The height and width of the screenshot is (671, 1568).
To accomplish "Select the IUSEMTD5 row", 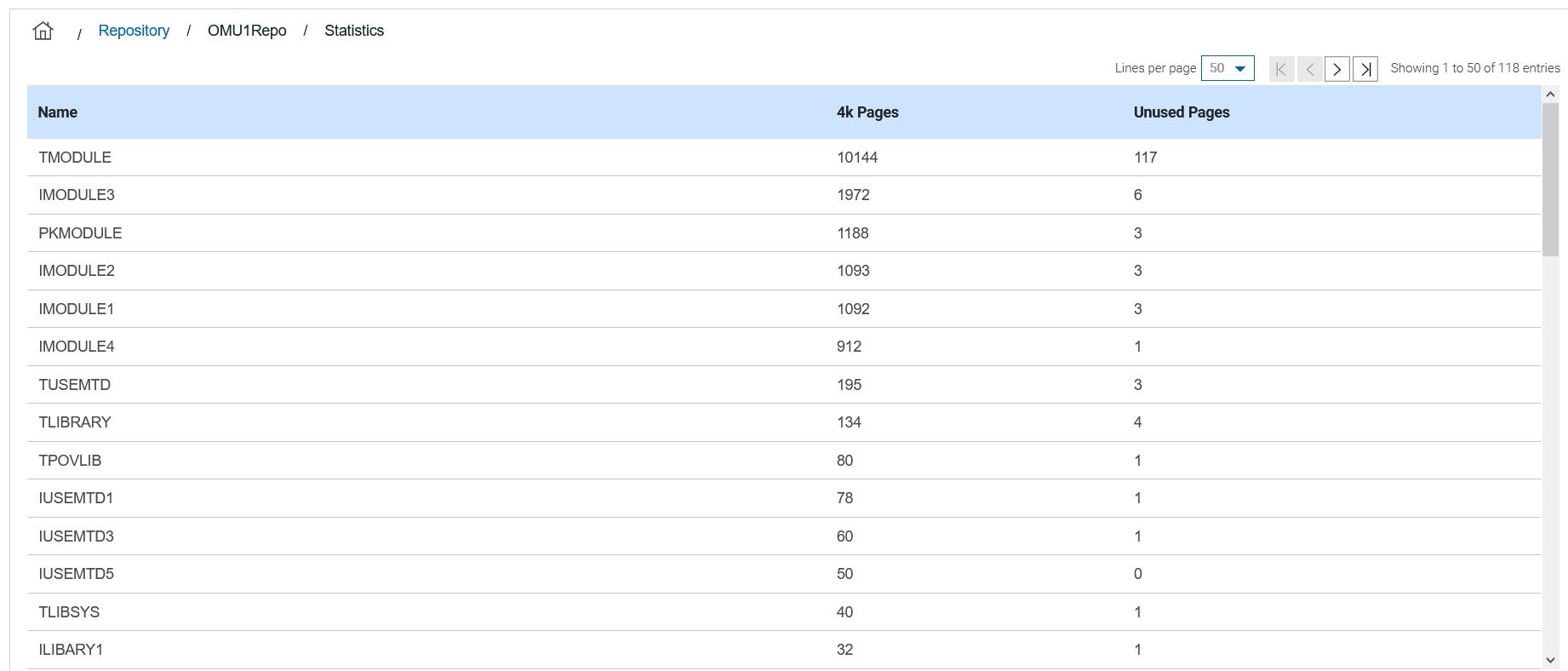I will coord(77,574).
